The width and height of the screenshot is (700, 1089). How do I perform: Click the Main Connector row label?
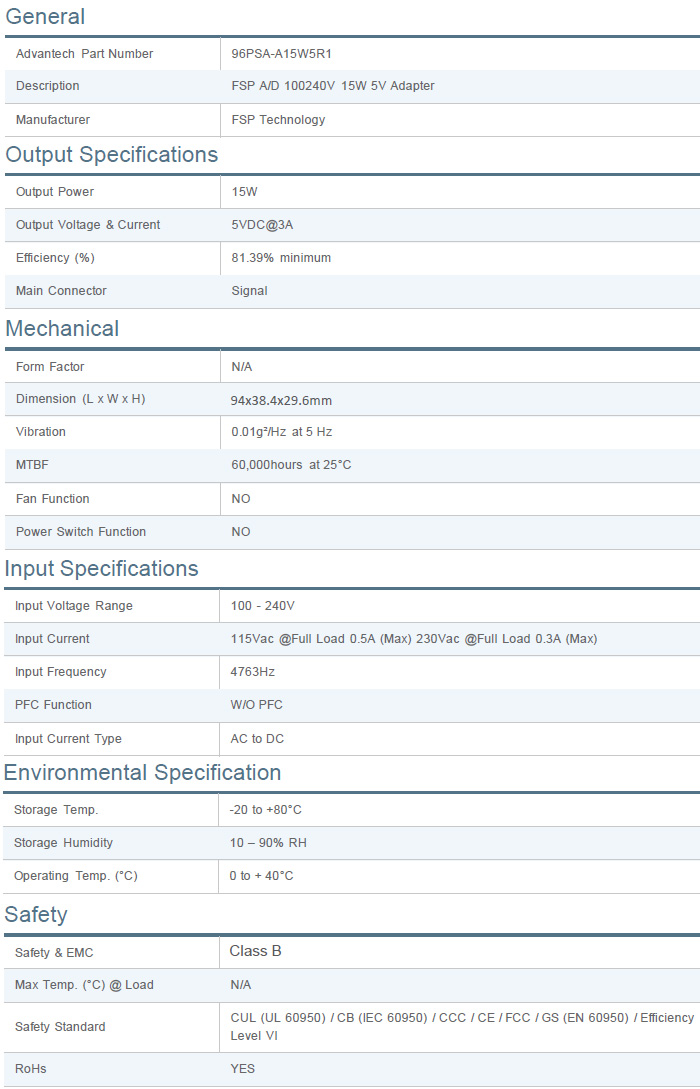[x=61, y=291]
